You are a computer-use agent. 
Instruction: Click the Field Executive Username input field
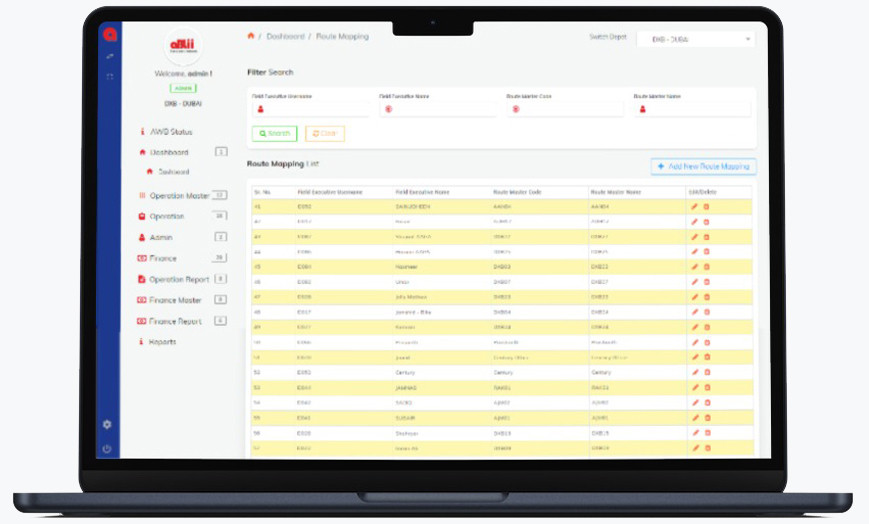pyautogui.click(x=310, y=109)
